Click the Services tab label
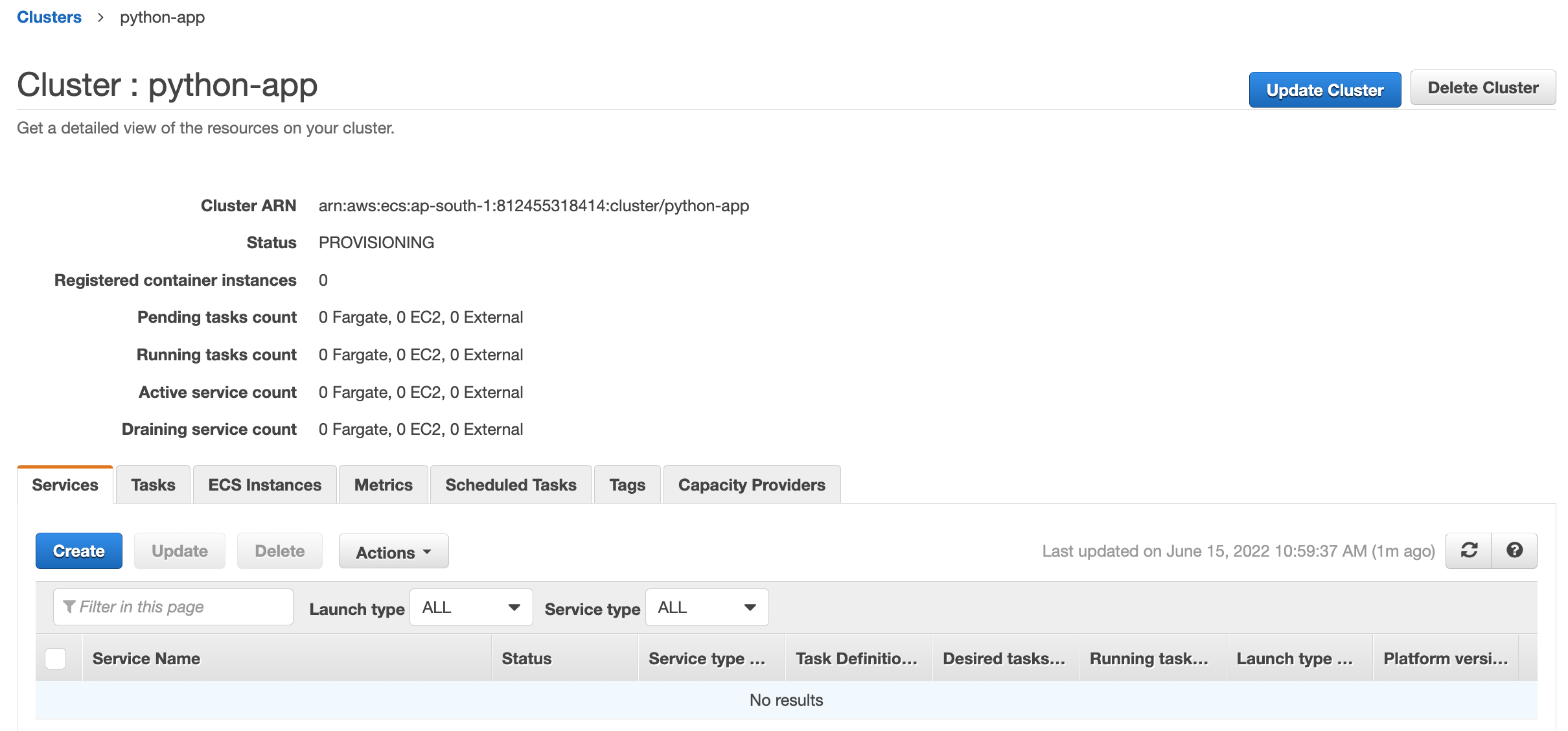The height and width of the screenshot is (731, 1568). click(x=65, y=484)
